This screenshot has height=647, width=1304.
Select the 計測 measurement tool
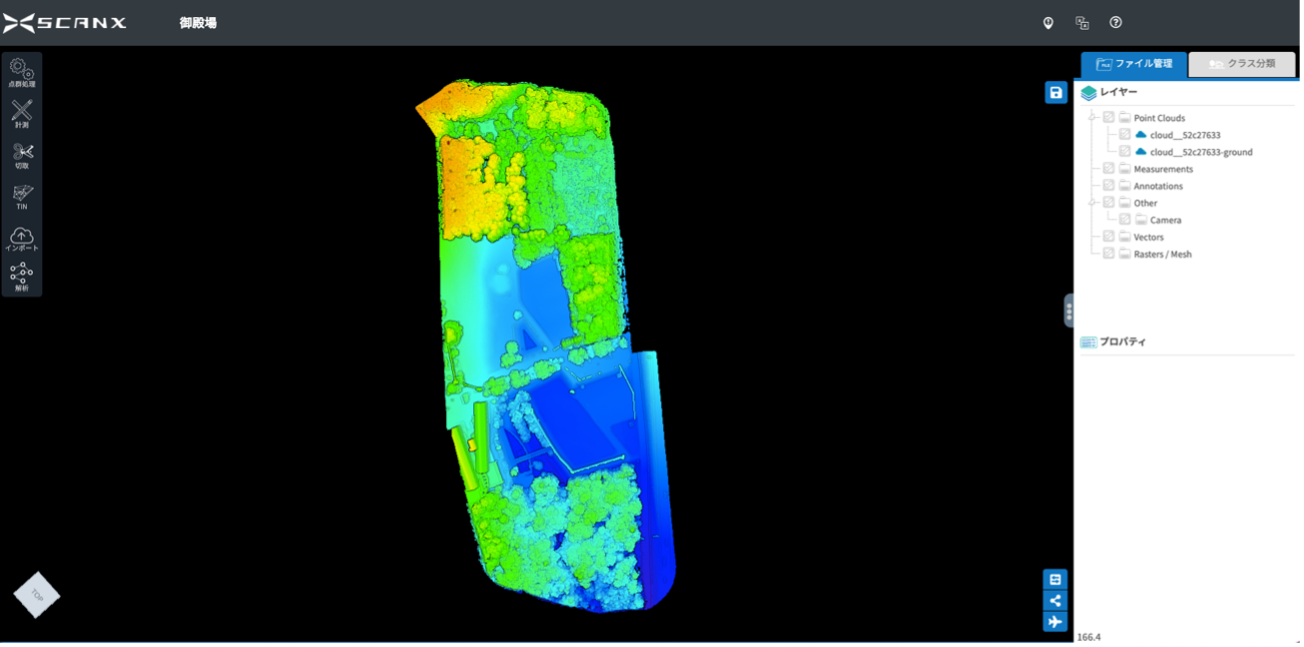point(21,113)
